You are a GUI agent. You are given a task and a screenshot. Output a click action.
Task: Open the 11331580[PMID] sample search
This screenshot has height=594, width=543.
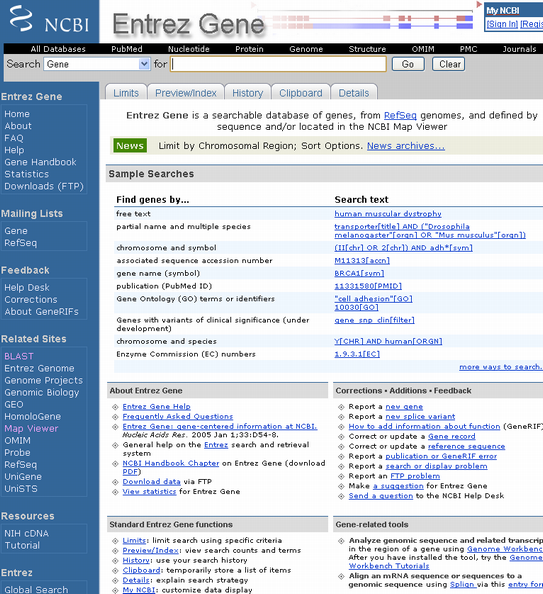click(x=368, y=286)
